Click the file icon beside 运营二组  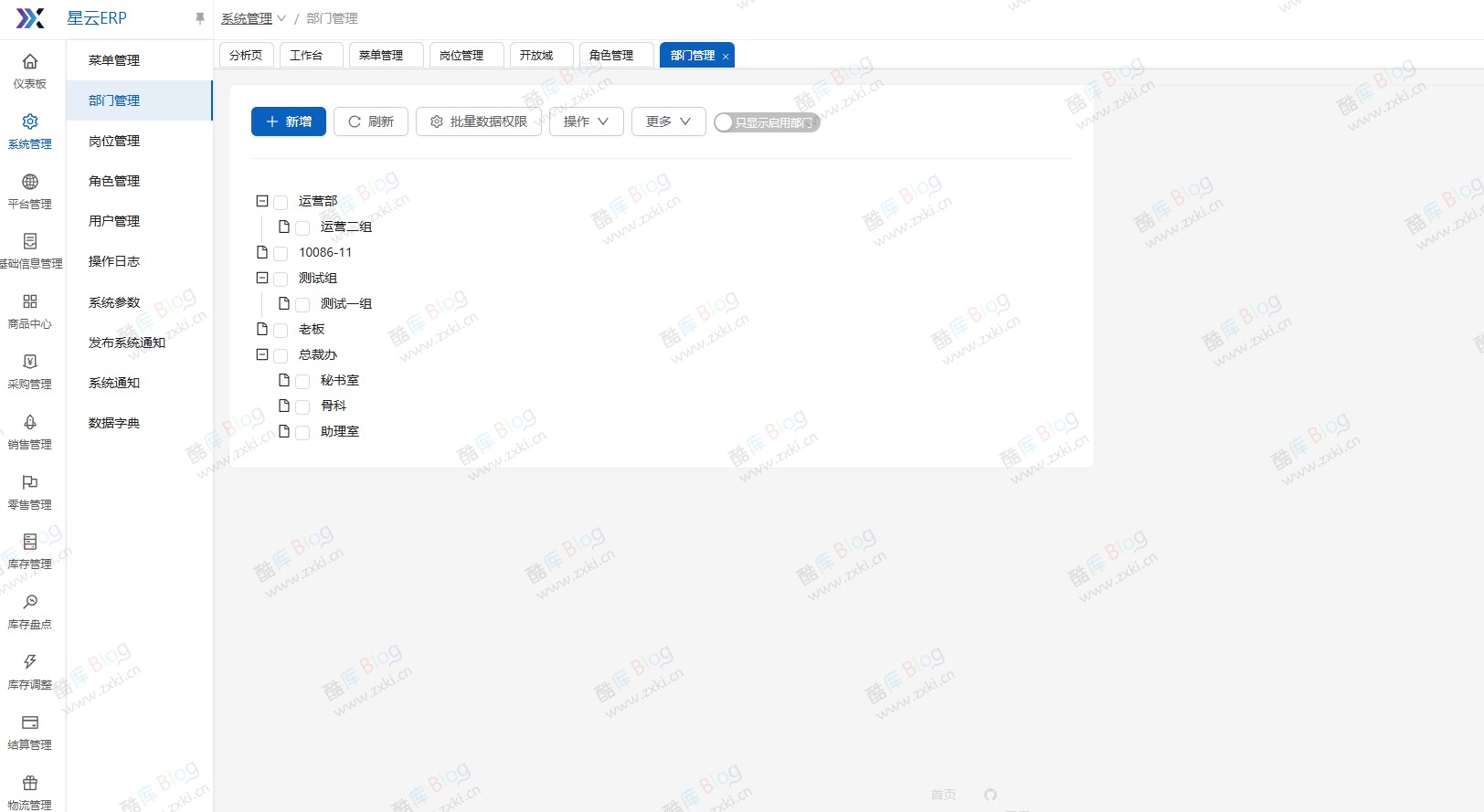(284, 227)
